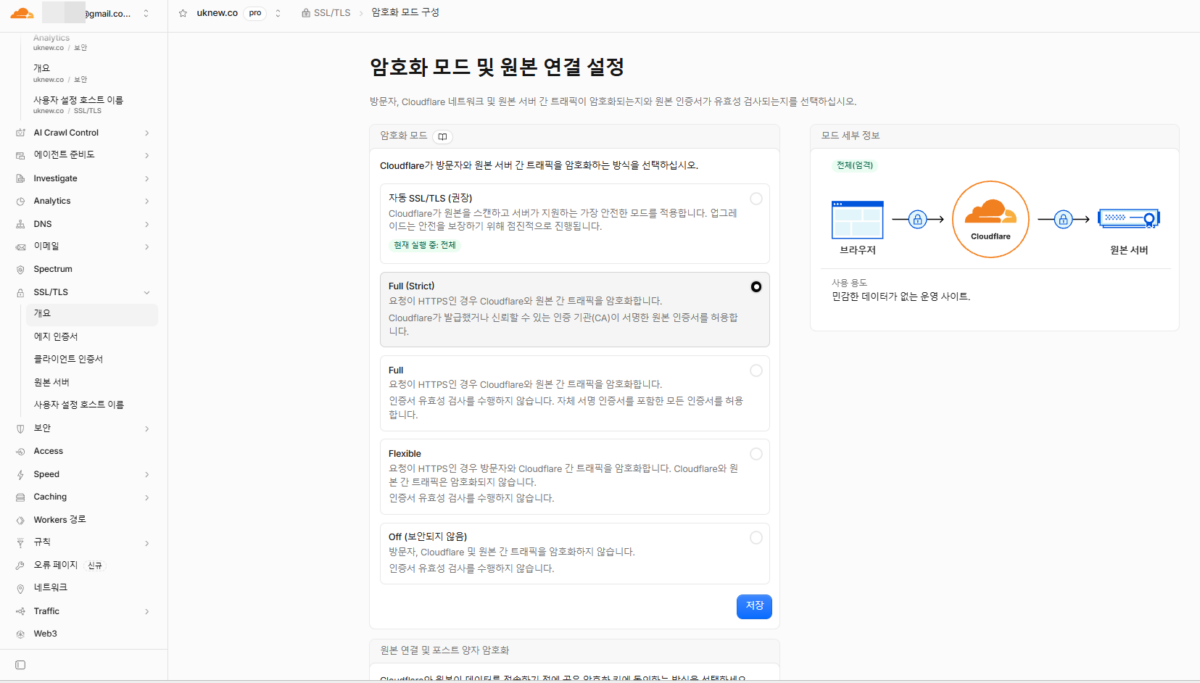Click the Speed lightning bolt icon
The height and width of the screenshot is (683, 1200).
[x=22, y=474]
